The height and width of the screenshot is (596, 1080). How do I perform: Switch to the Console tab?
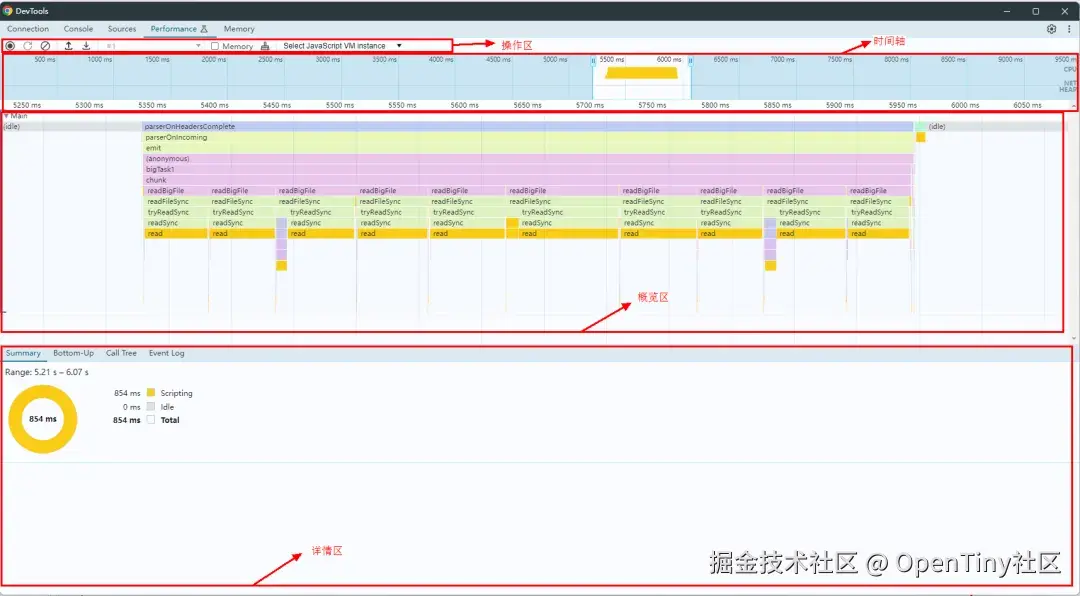[79, 29]
